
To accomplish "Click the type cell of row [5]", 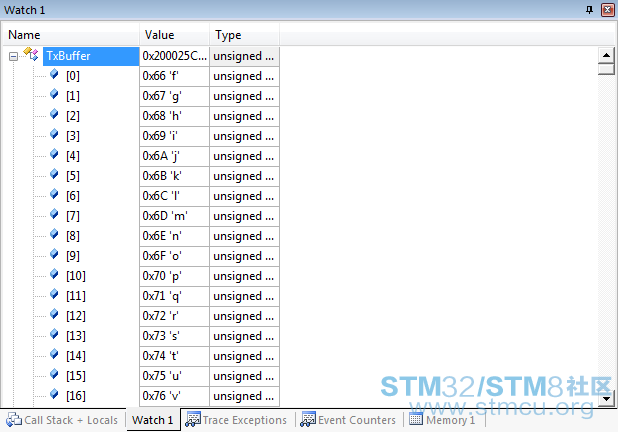I will tap(244, 176).
